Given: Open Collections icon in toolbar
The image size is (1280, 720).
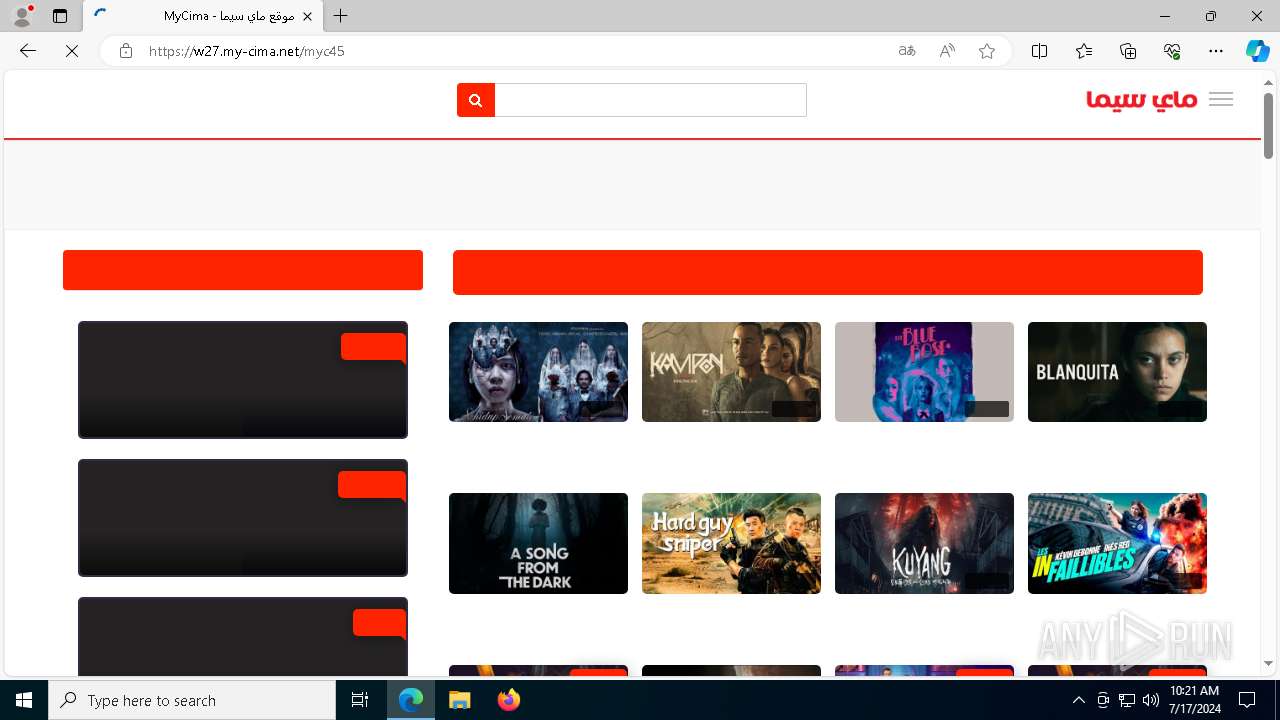Looking at the screenshot, I should pyautogui.click(x=1128, y=51).
